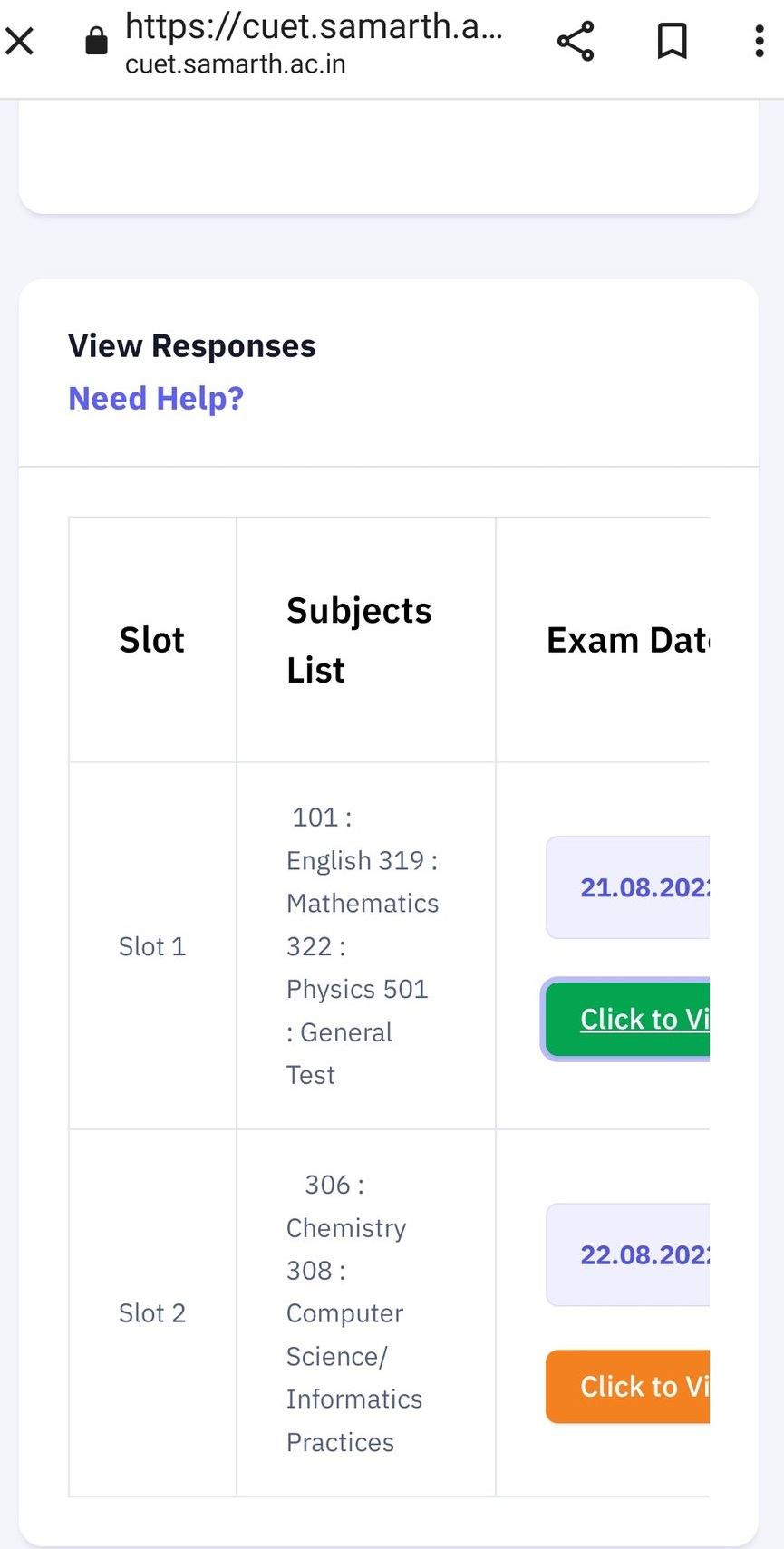The width and height of the screenshot is (784, 1549).
Task: Open the Need Help? link
Action: [156, 399]
